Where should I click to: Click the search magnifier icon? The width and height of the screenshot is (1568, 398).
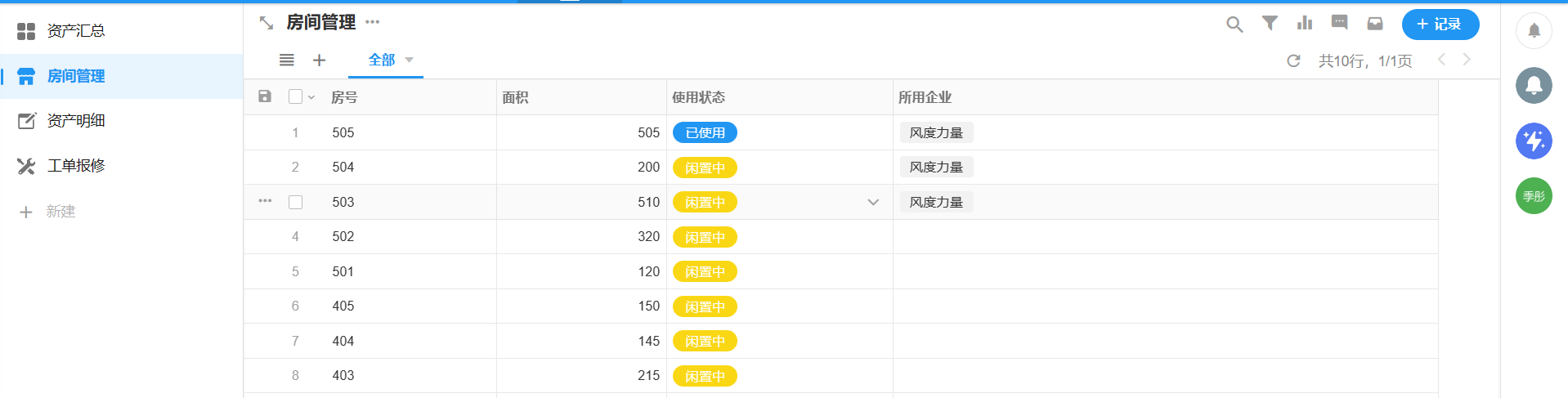1234,25
